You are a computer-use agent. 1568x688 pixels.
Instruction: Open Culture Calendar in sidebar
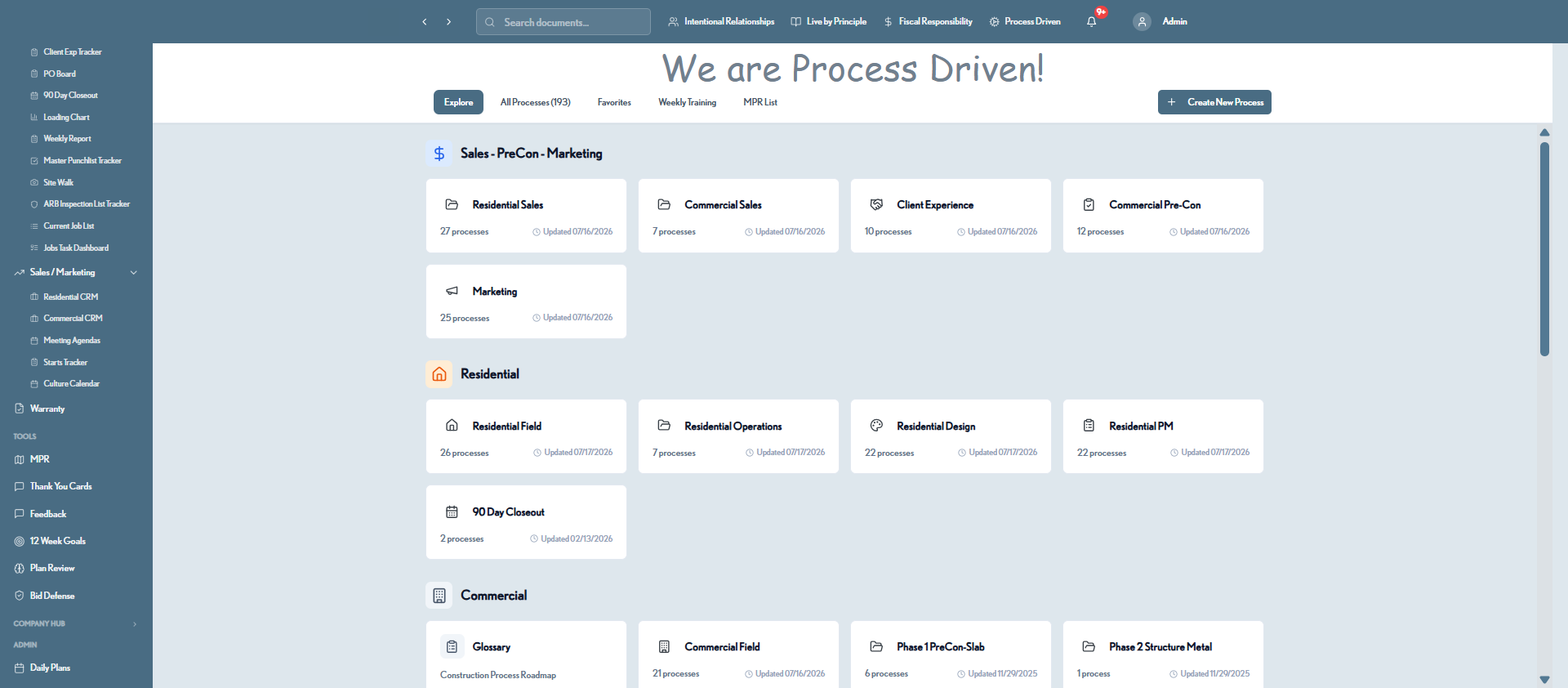pyautogui.click(x=71, y=383)
